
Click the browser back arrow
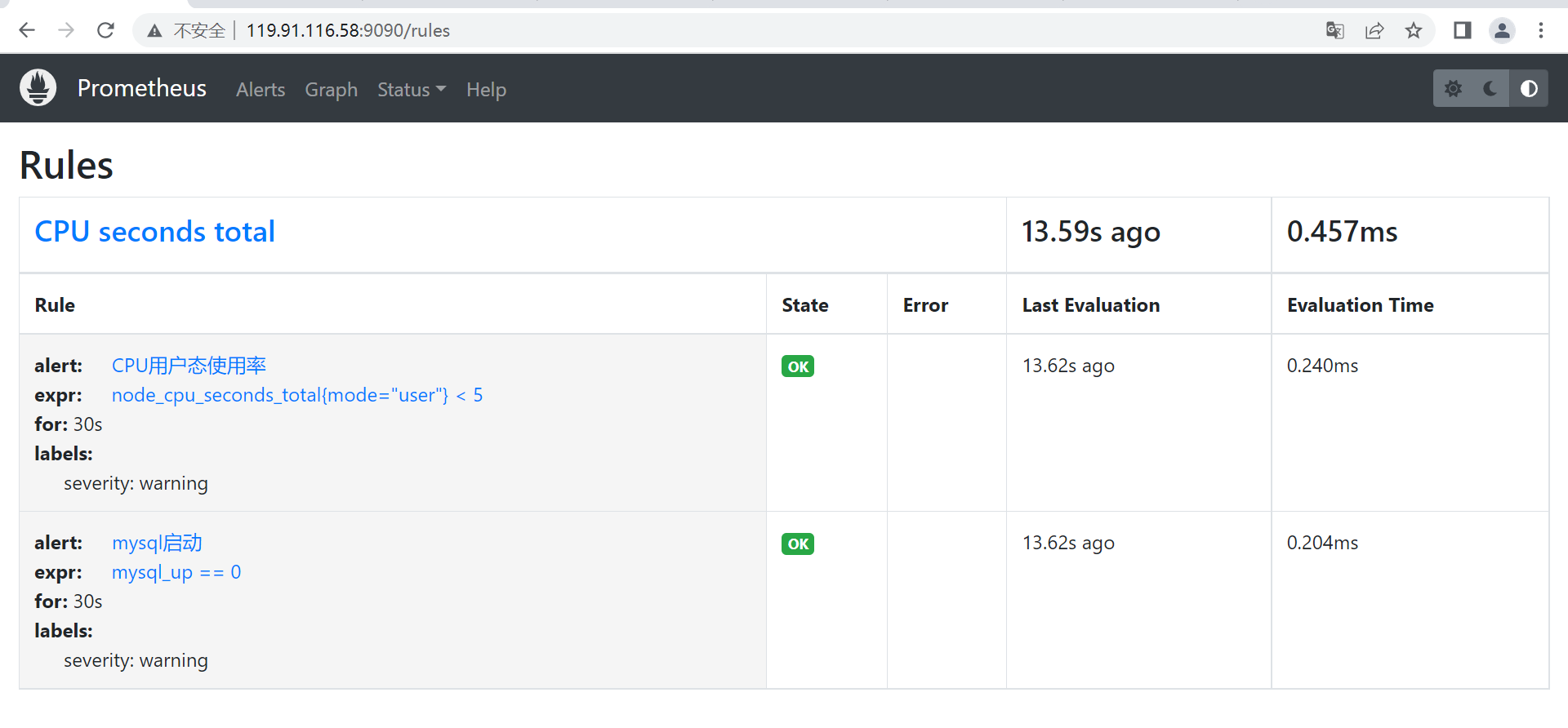27,30
